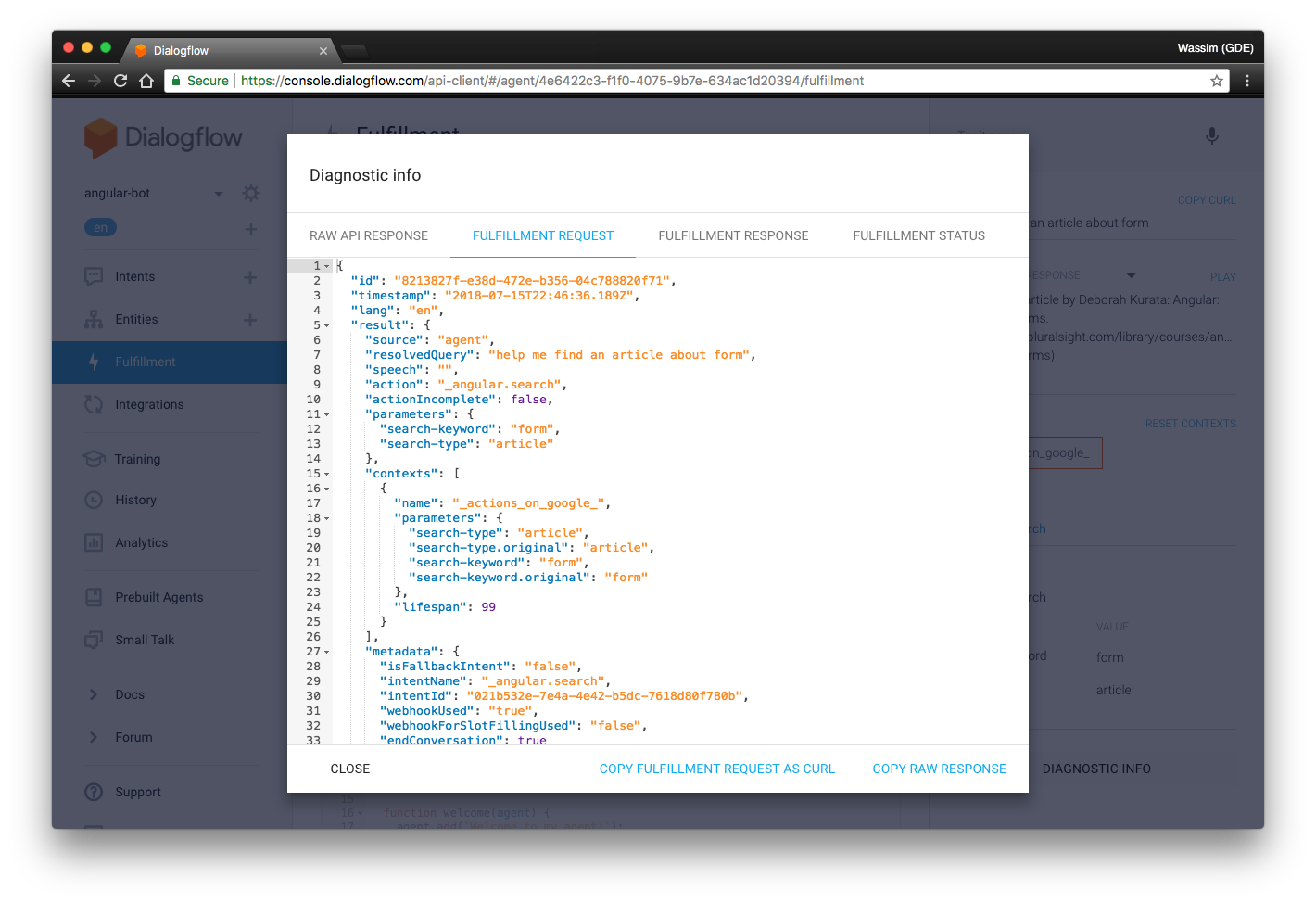The width and height of the screenshot is (1316, 903).
Task: Copy fulfillment request as cURL
Action: 717,769
